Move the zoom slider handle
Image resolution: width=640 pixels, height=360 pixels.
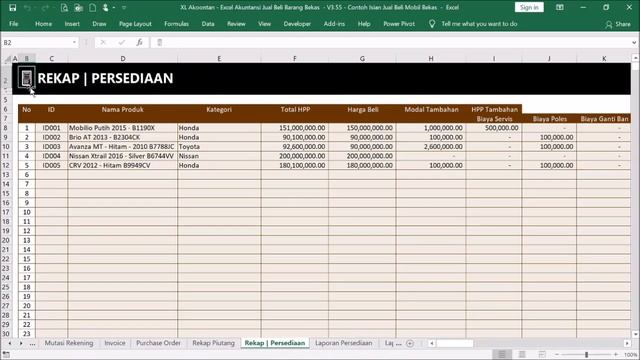[x=586, y=355]
